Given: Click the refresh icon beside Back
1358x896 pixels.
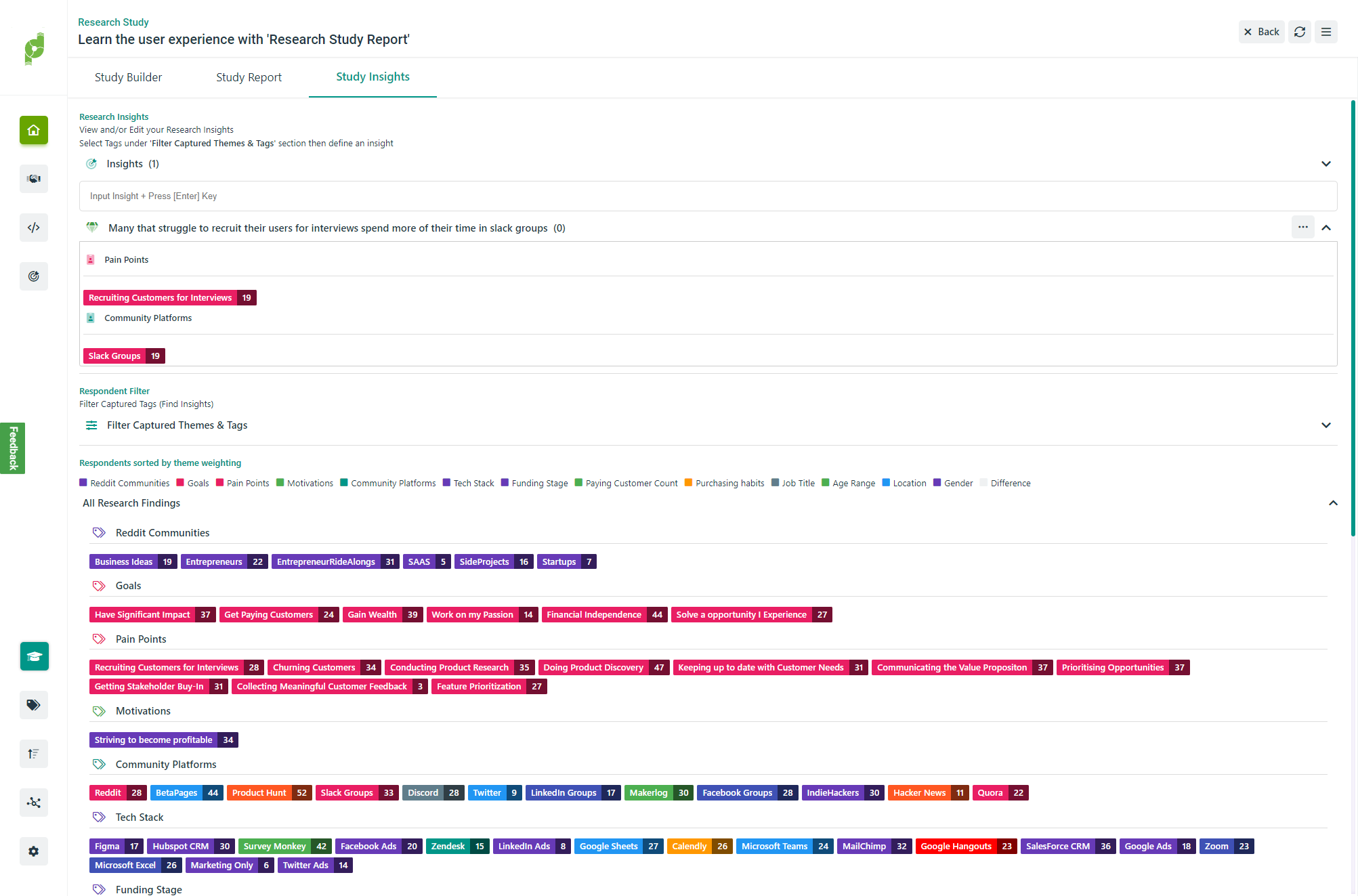Looking at the screenshot, I should pyautogui.click(x=1300, y=32).
